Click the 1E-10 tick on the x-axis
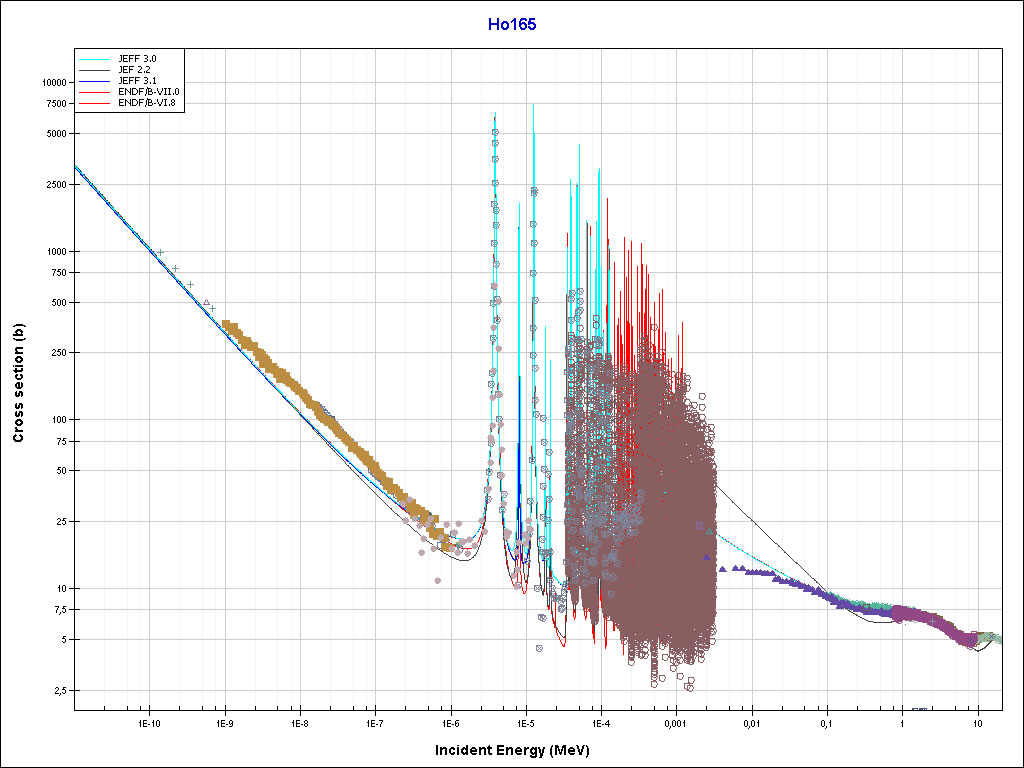 click(149, 722)
